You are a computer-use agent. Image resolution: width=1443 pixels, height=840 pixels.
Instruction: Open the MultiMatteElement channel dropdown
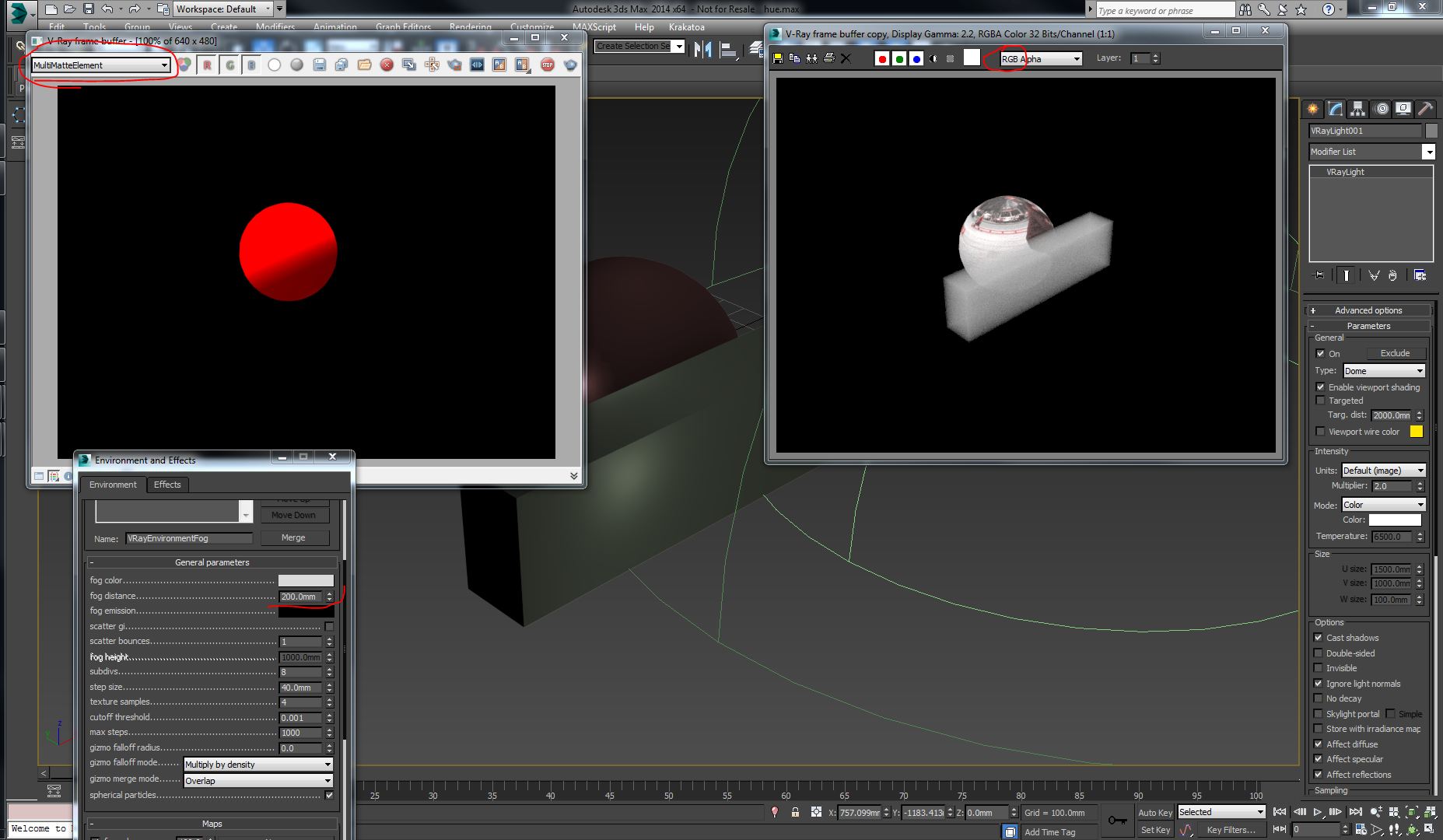tap(100, 65)
